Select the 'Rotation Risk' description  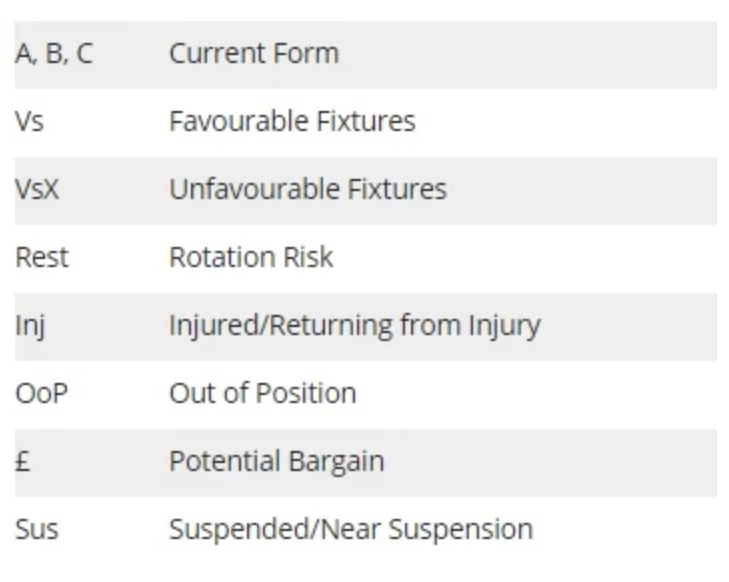point(251,257)
